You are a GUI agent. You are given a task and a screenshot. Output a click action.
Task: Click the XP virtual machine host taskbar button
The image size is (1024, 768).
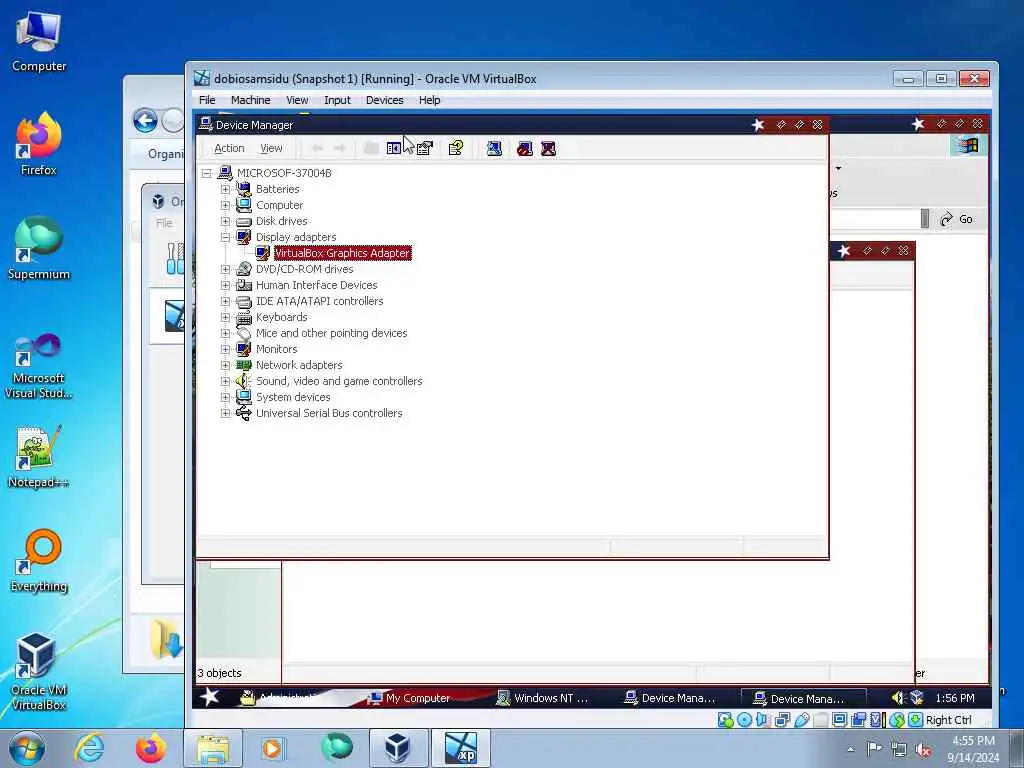tap(461, 748)
